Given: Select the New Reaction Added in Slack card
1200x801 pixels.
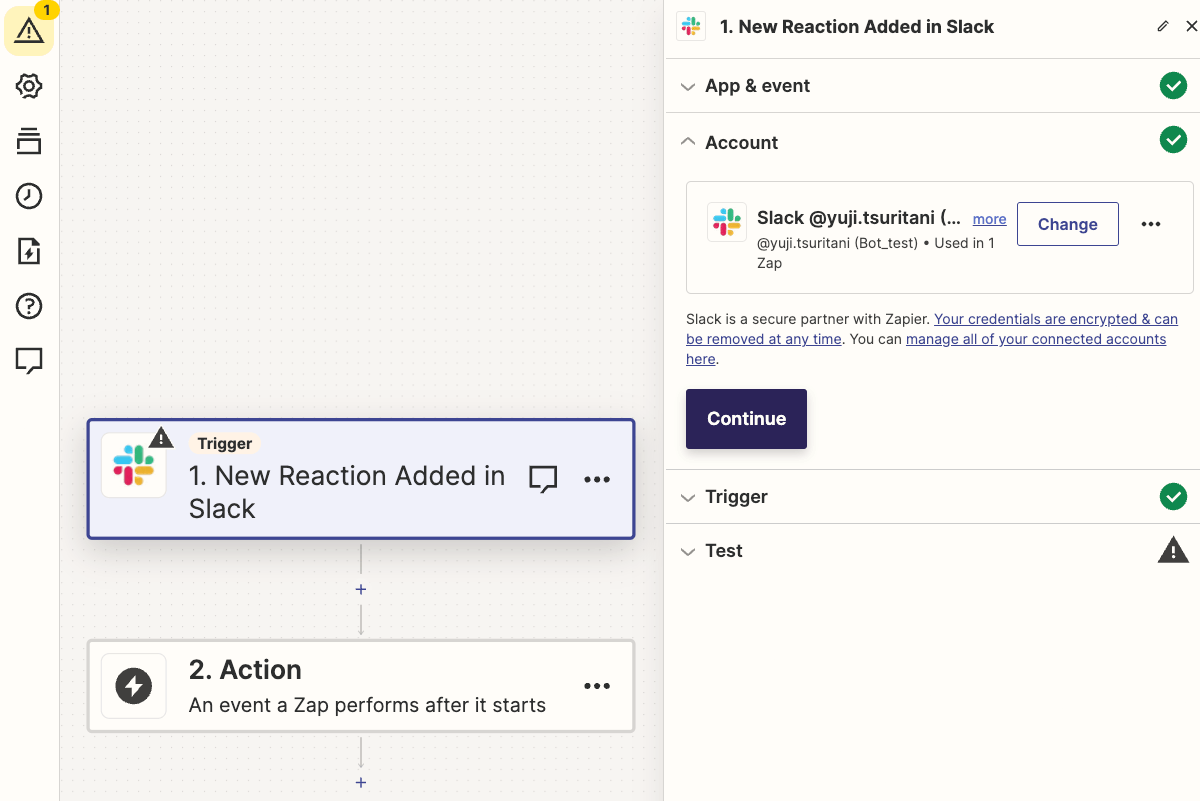Looking at the screenshot, I should pyautogui.click(x=361, y=479).
